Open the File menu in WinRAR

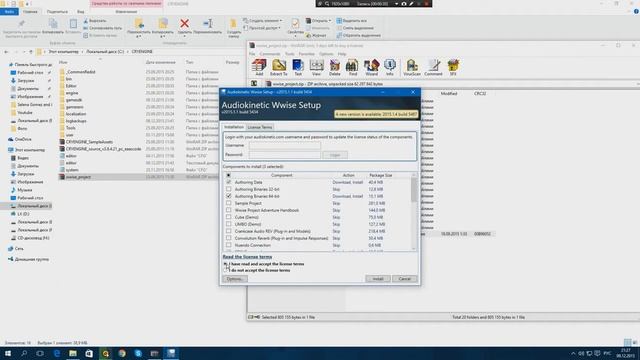click(252, 54)
